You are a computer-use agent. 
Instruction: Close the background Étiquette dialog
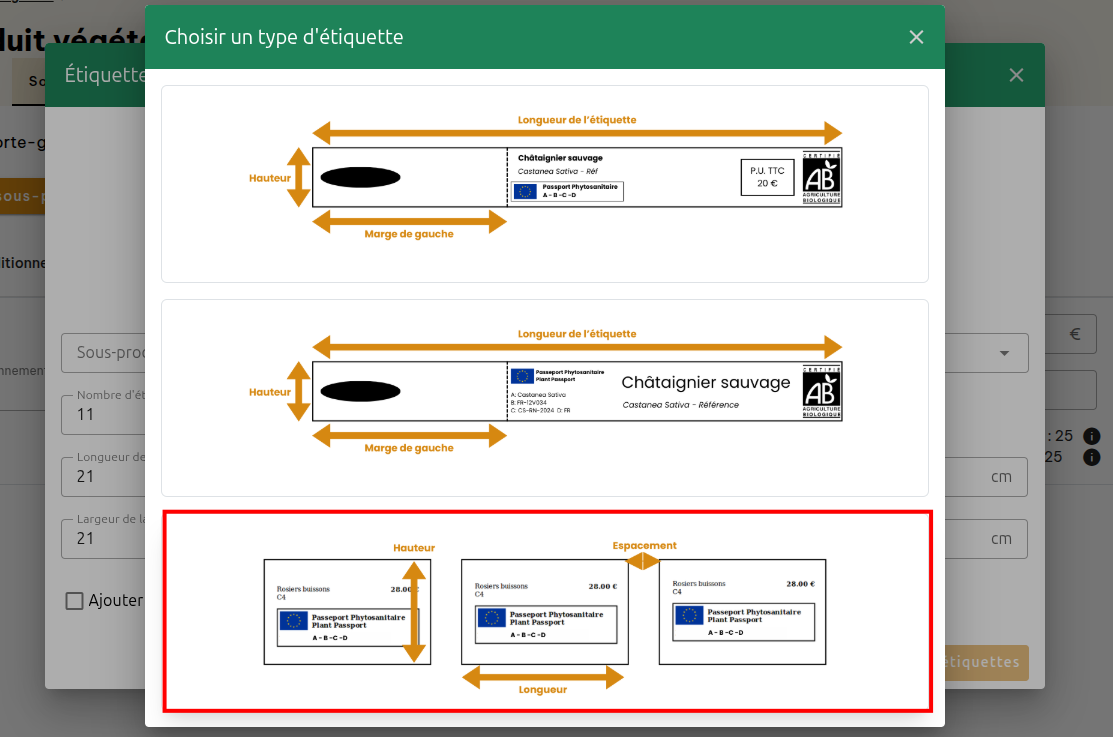[1016, 75]
